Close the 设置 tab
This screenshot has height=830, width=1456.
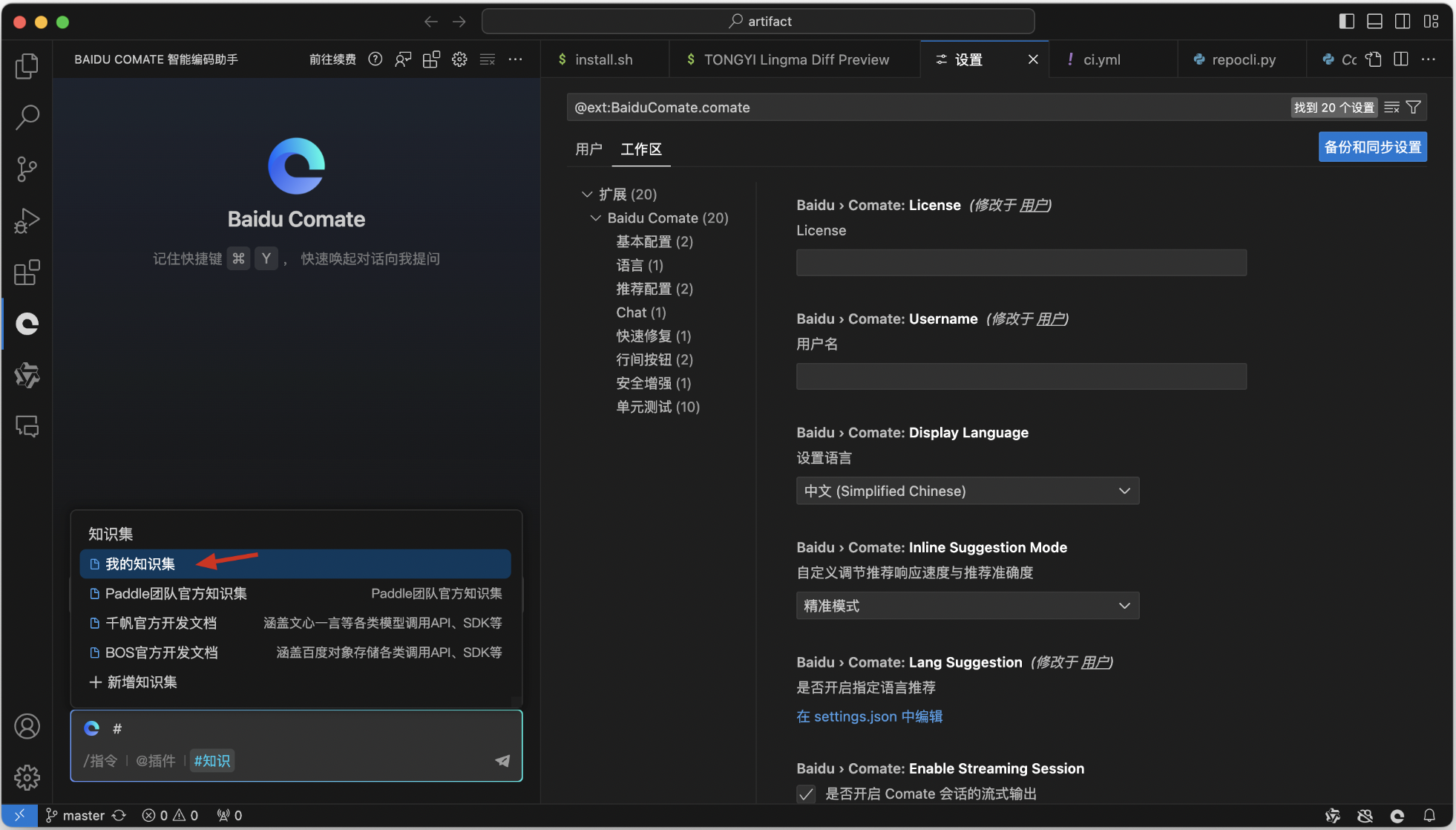(1032, 59)
